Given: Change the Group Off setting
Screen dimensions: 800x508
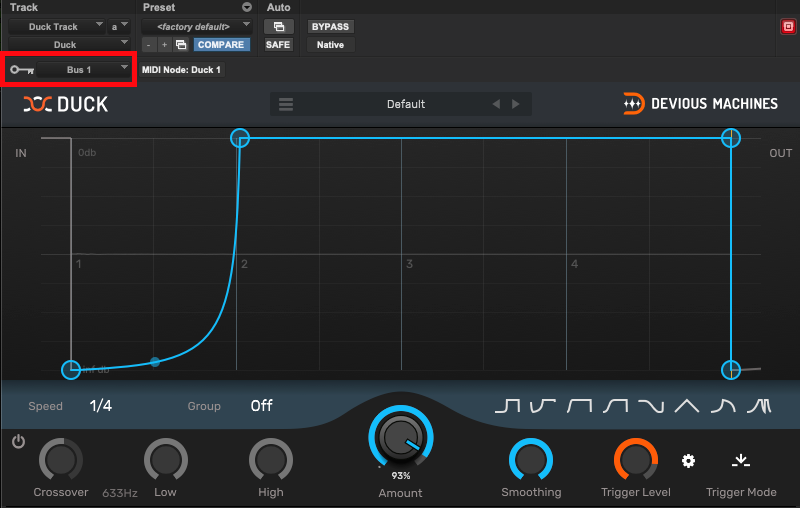Looking at the screenshot, I should point(261,406).
